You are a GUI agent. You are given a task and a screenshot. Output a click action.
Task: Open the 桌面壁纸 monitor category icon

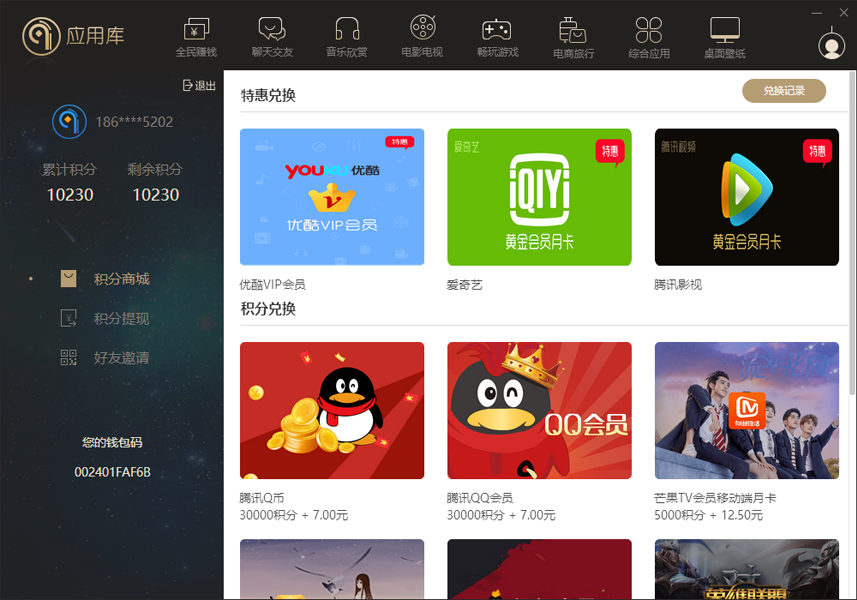click(725, 30)
